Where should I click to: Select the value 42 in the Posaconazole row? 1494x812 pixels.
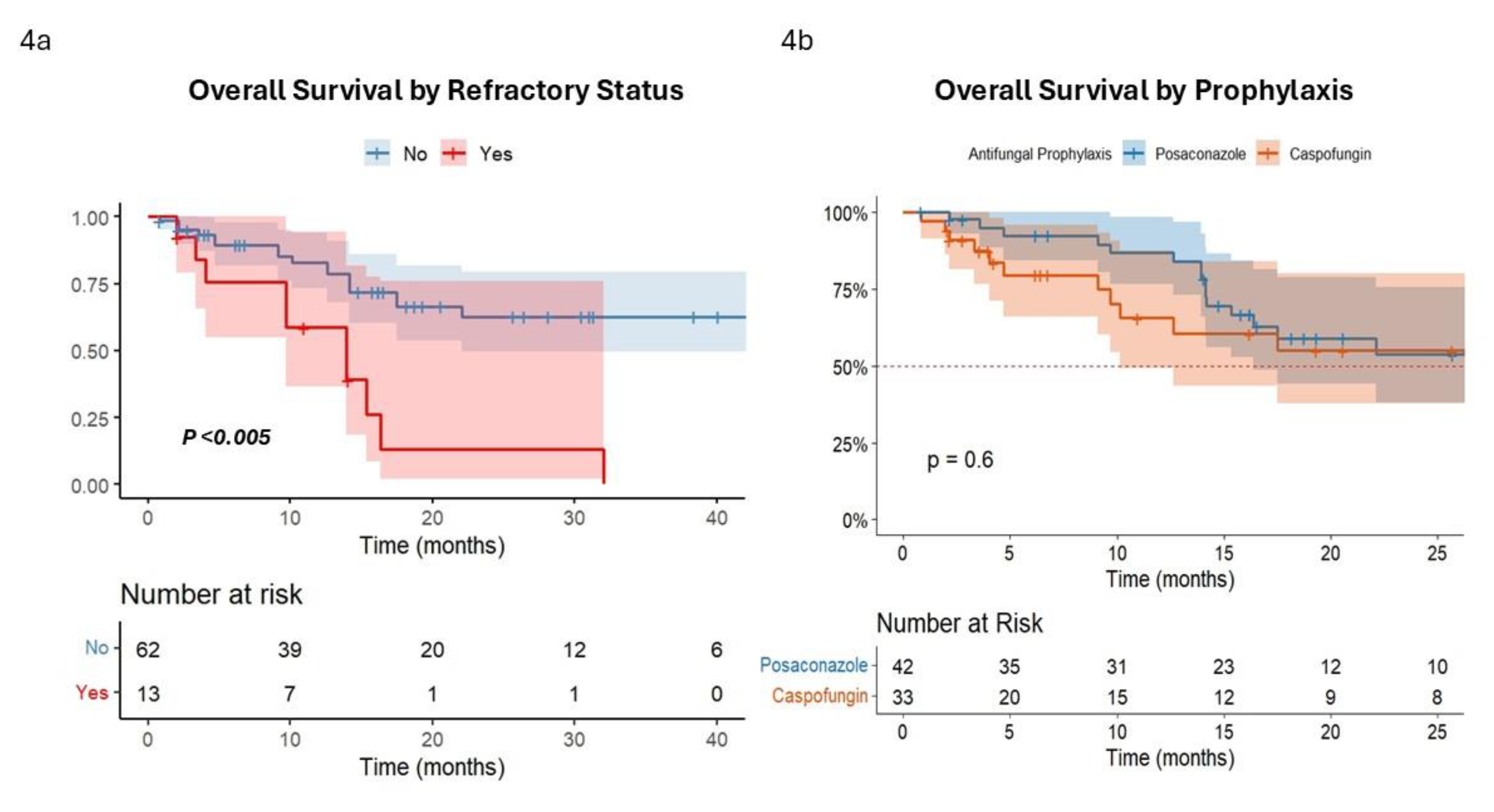point(903,666)
